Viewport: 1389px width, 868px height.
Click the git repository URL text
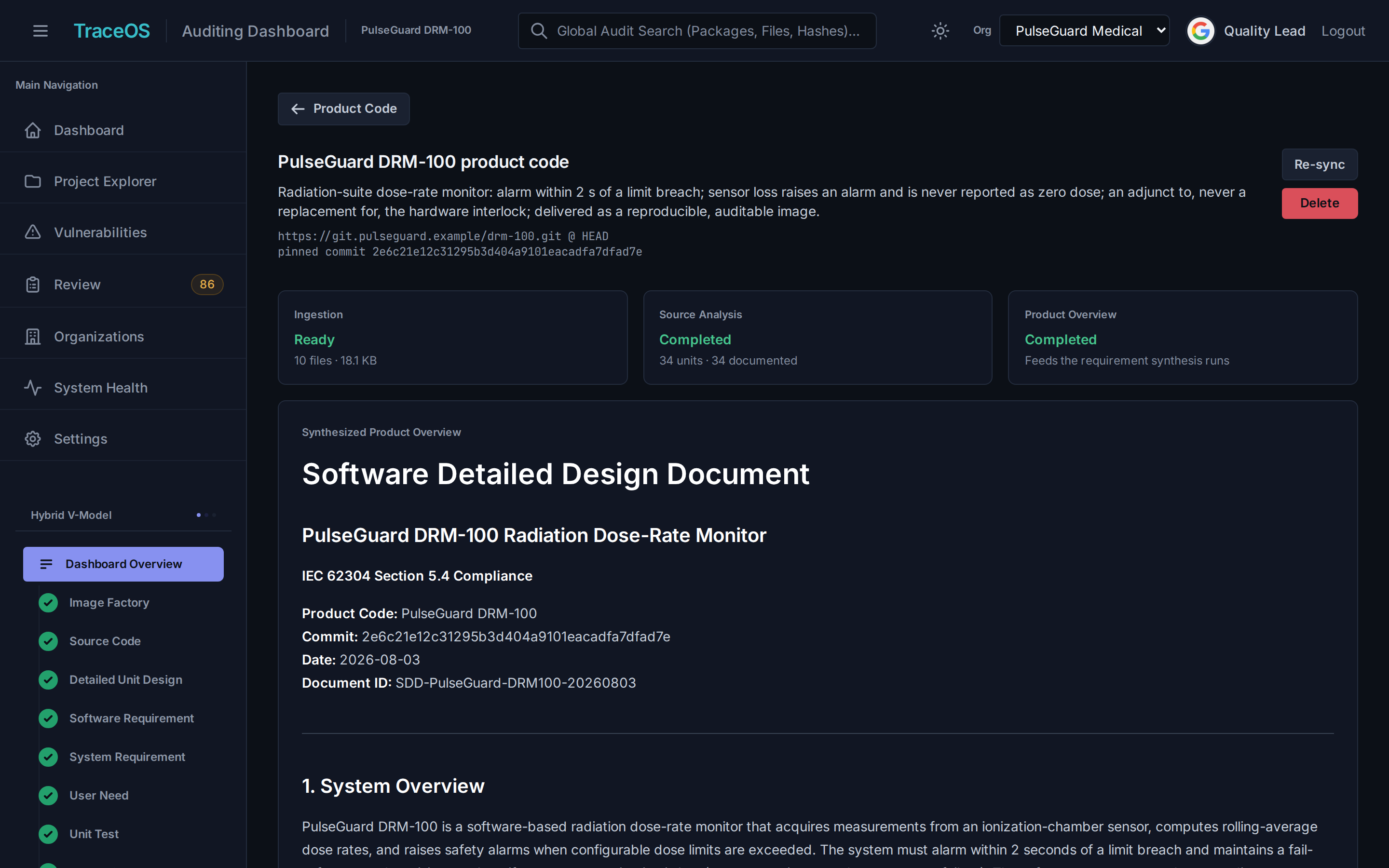(x=420, y=236)
